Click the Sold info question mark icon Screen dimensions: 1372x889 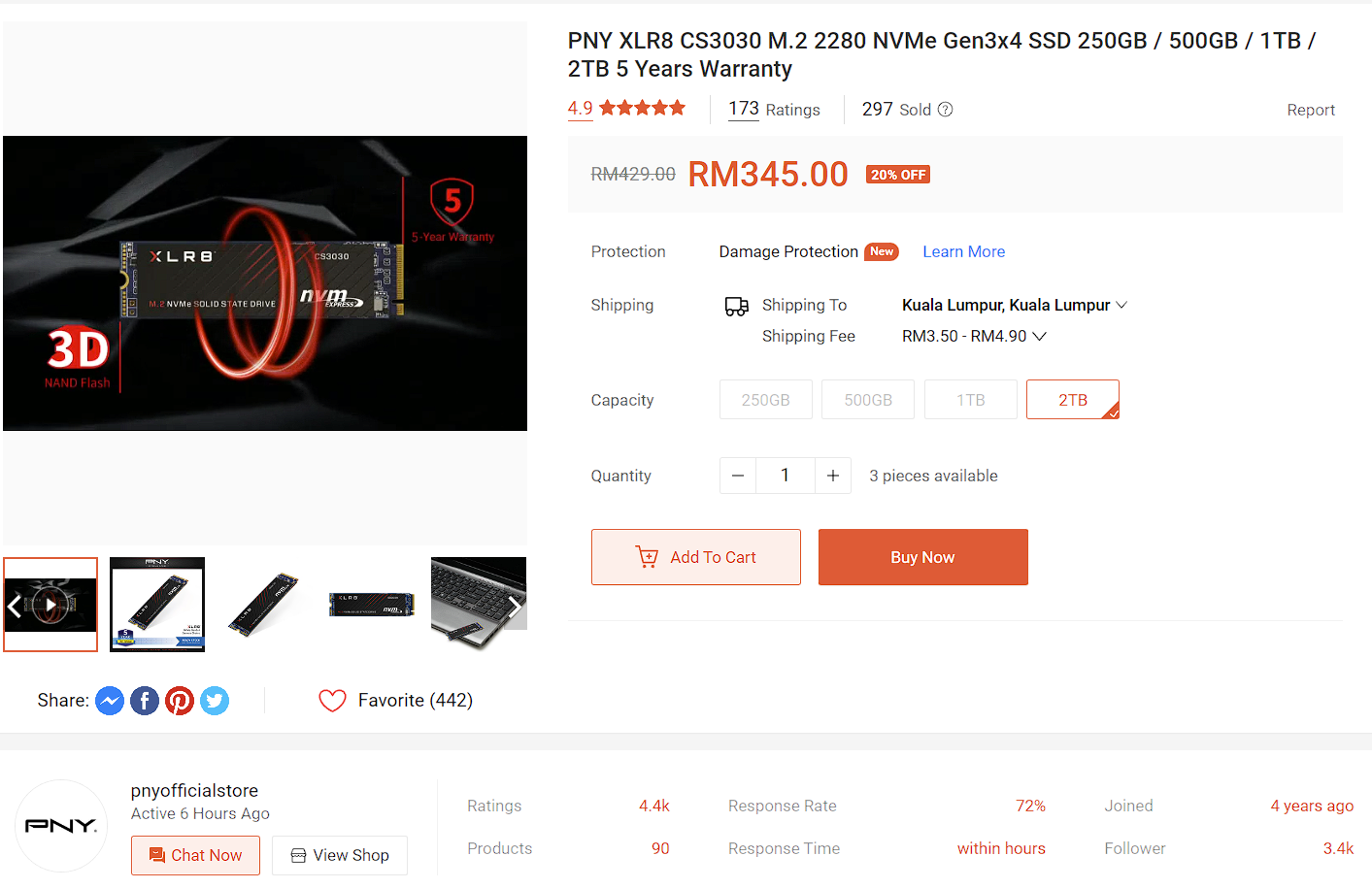(945, 110)
